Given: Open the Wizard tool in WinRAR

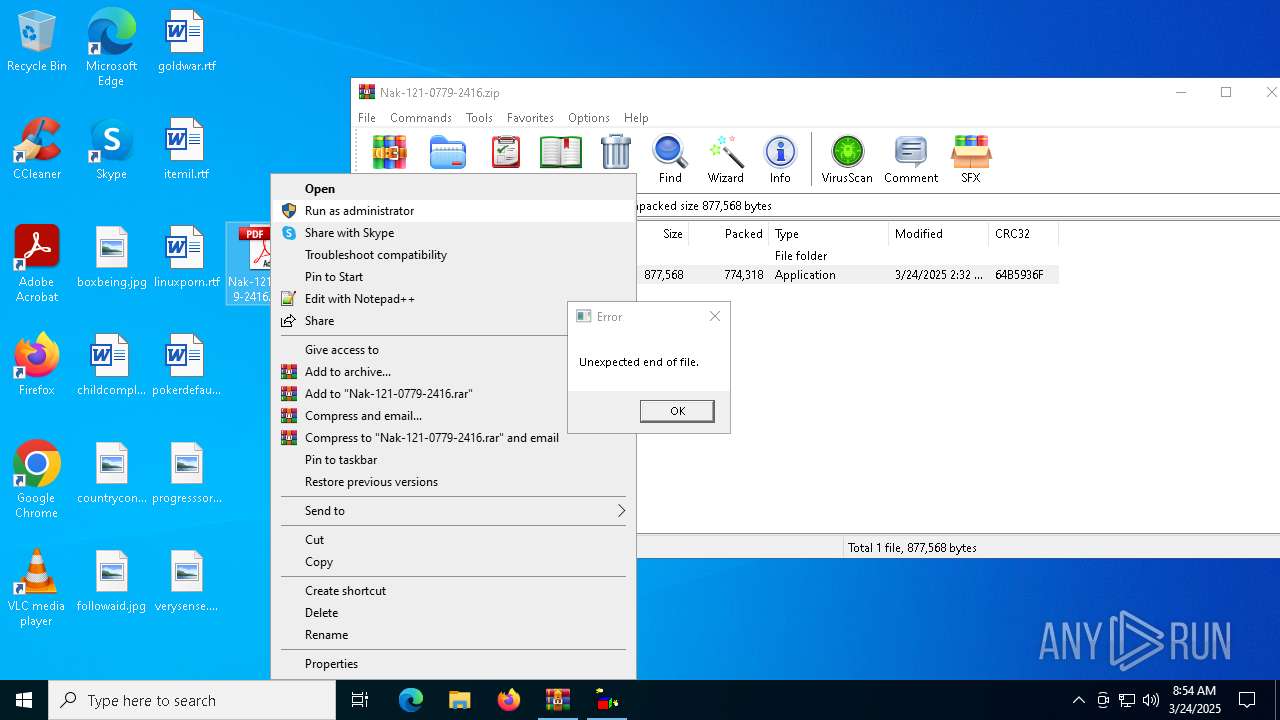Looking at the screenshot, I should pyautogui.click(x=725, y=160).
